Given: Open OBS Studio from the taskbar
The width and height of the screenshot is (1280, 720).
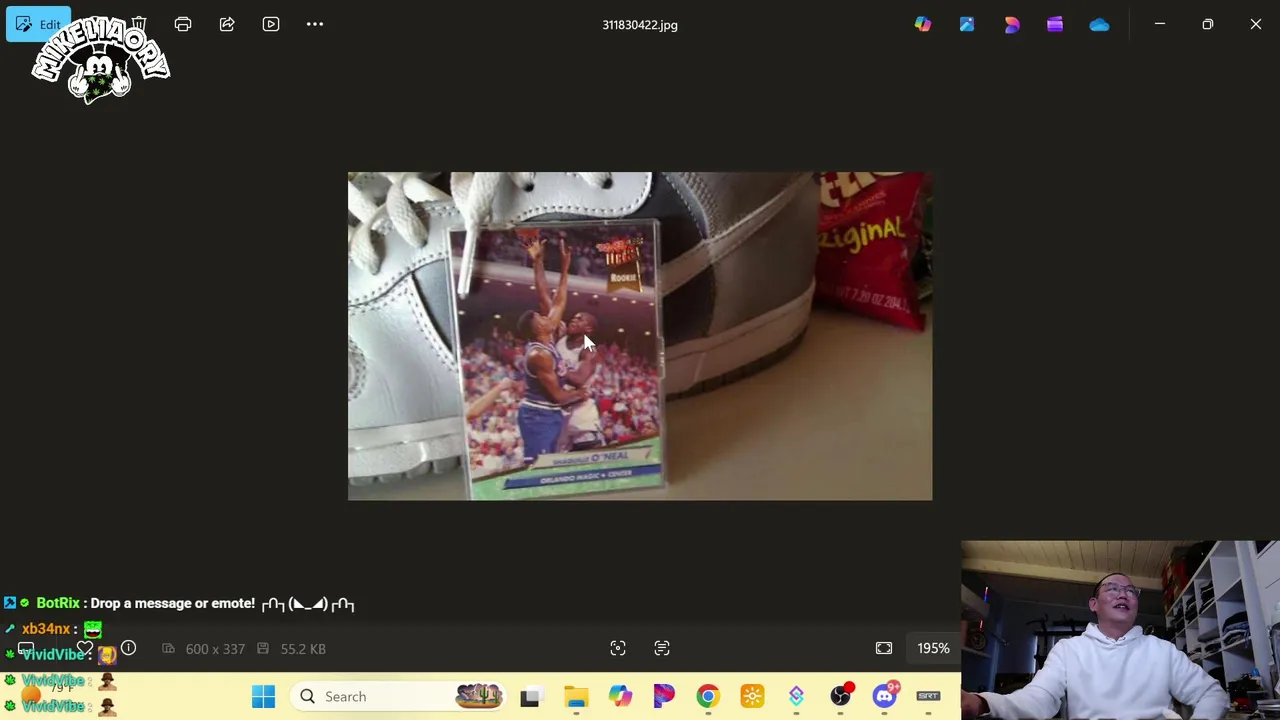Looking at the screenshot, I should tap(841, 696).
